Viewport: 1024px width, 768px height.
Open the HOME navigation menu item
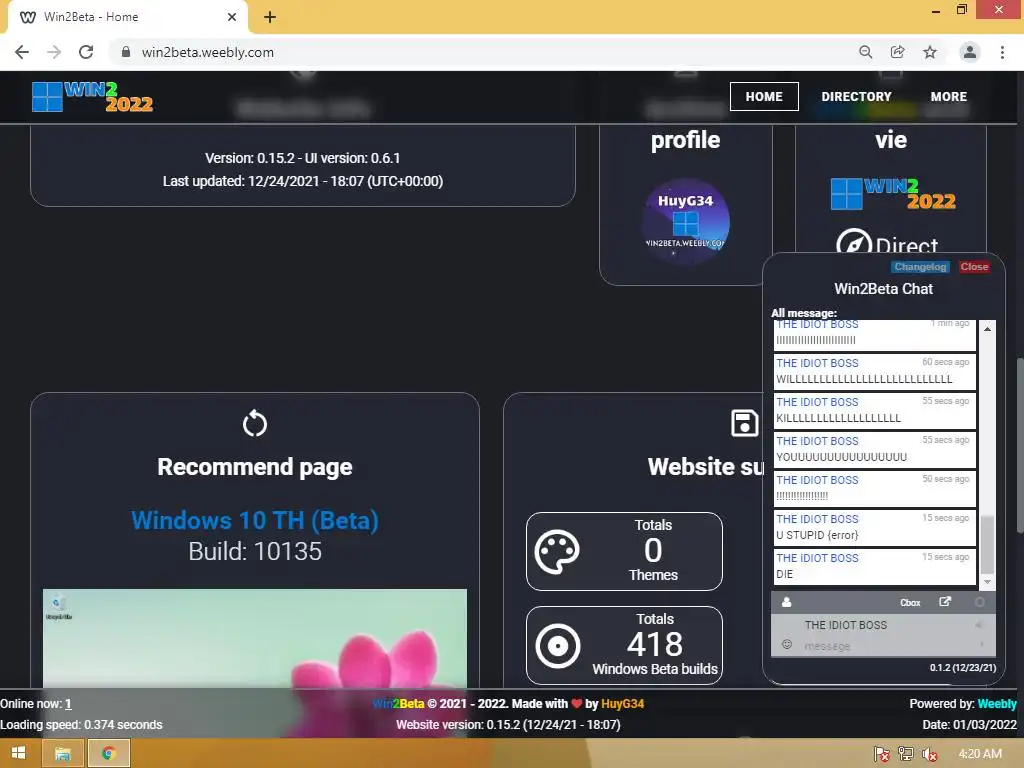click(764, 97)
